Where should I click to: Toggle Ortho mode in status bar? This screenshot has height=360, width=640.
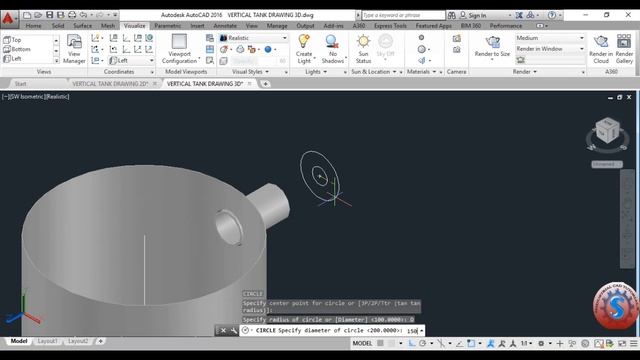(x=411, y=343)
